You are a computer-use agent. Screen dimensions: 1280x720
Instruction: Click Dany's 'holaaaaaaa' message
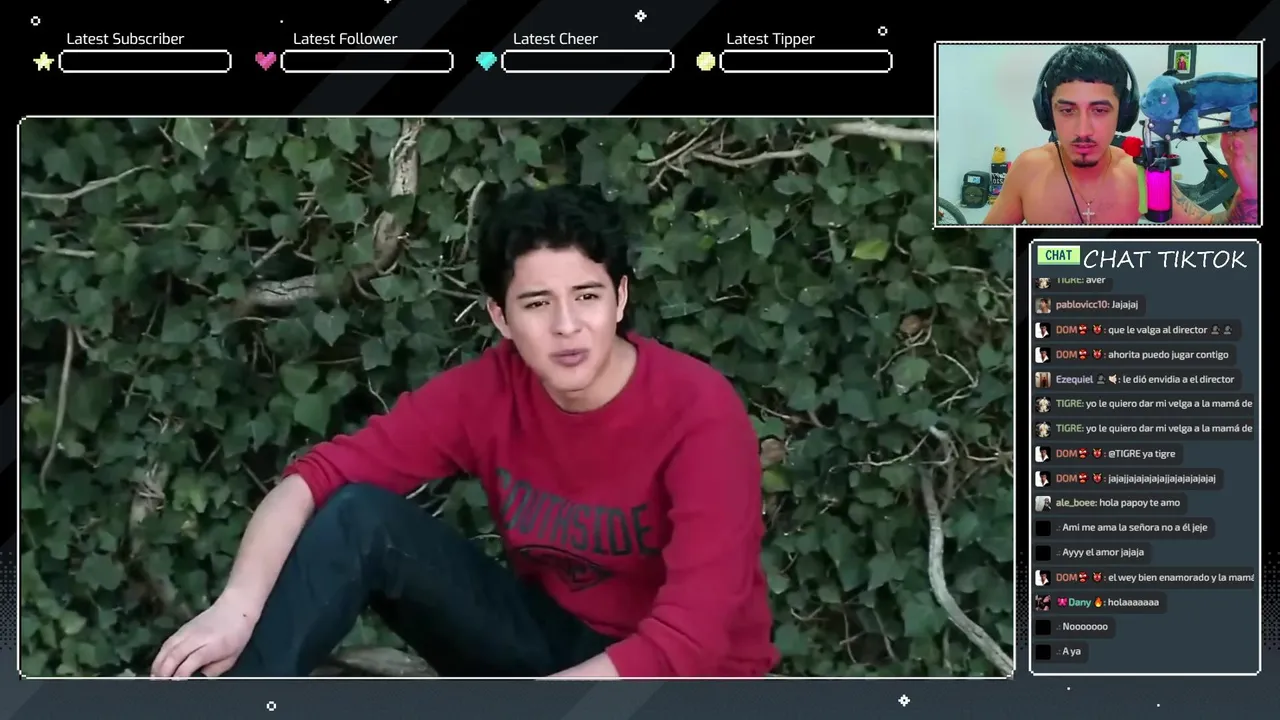click(x=1133, y=602)
